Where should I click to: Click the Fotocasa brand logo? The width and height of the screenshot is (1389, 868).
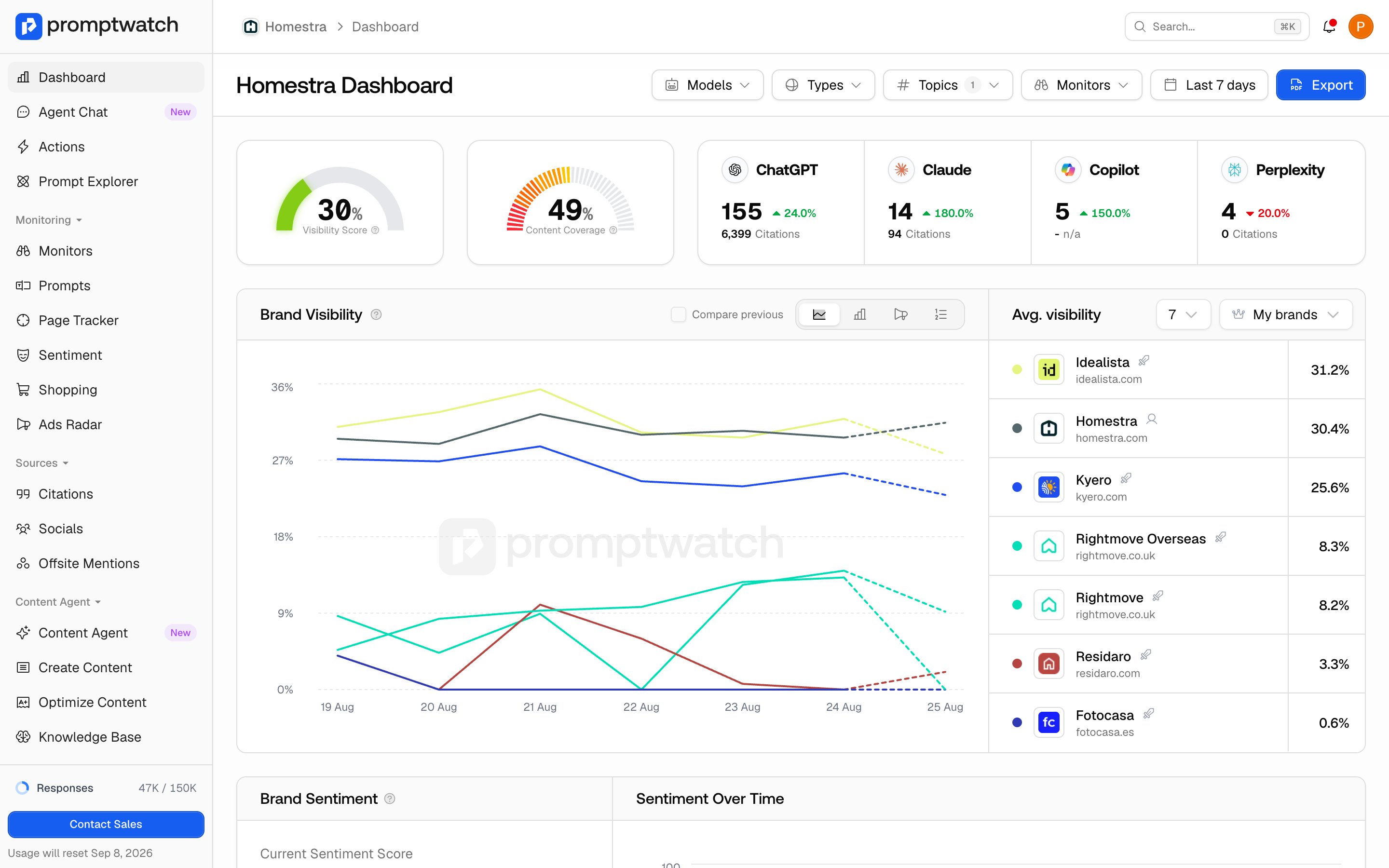[x=1049, y=722]
